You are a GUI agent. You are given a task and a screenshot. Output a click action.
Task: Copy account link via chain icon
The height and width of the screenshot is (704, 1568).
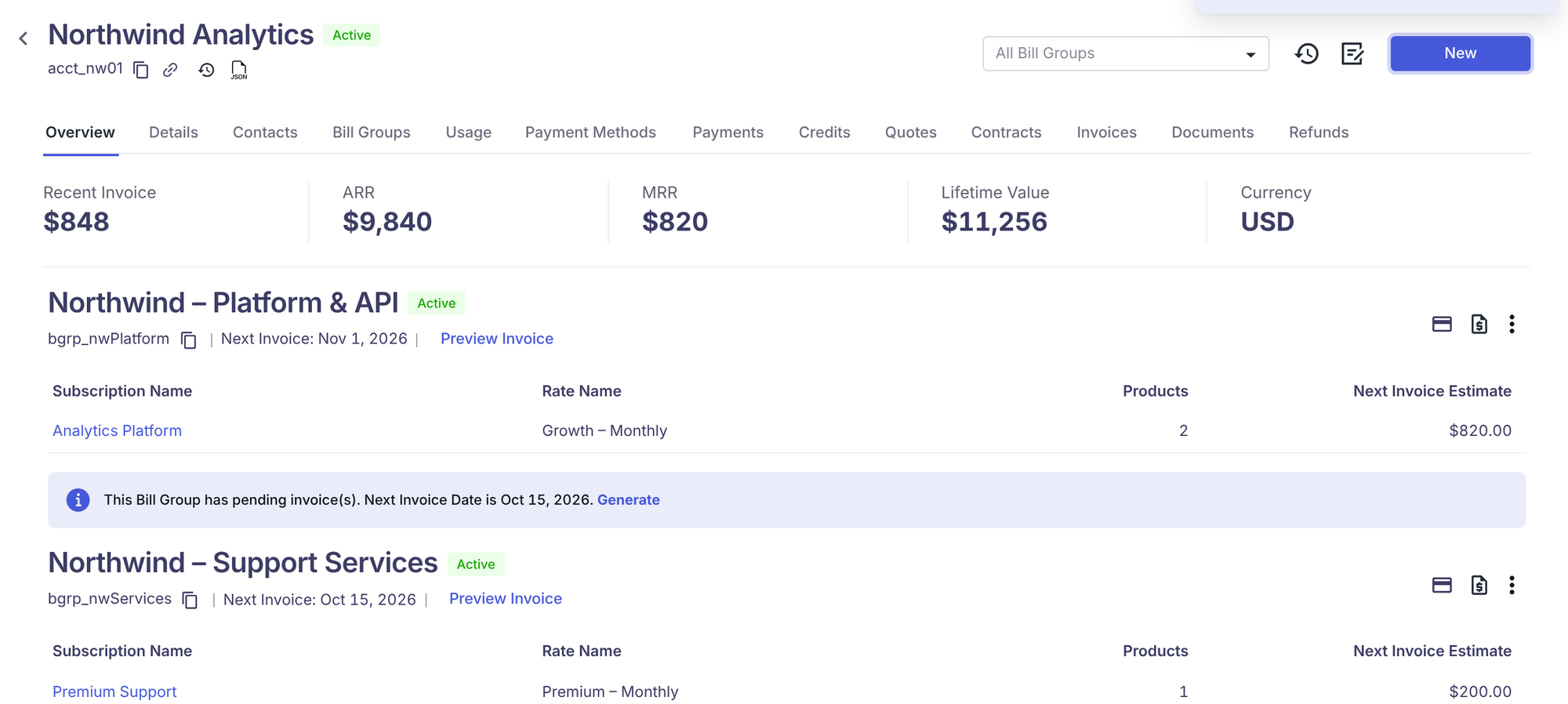point(170,70)
